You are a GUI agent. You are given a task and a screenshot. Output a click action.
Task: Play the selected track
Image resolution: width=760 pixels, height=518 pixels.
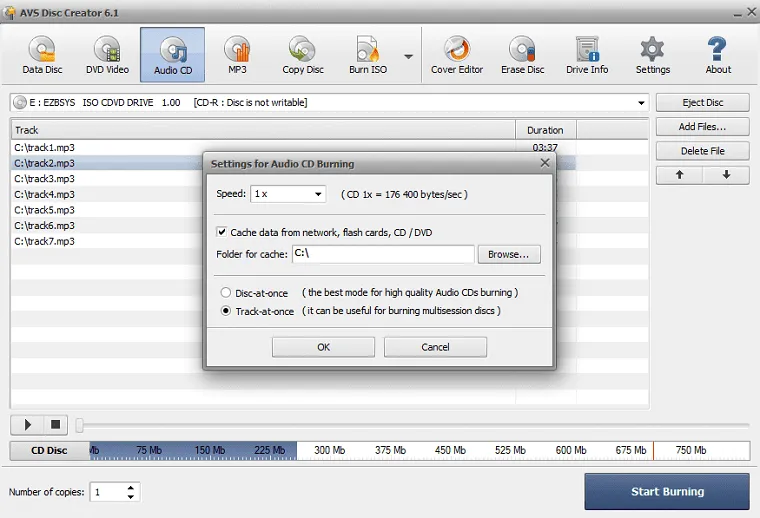coord(28,425)
